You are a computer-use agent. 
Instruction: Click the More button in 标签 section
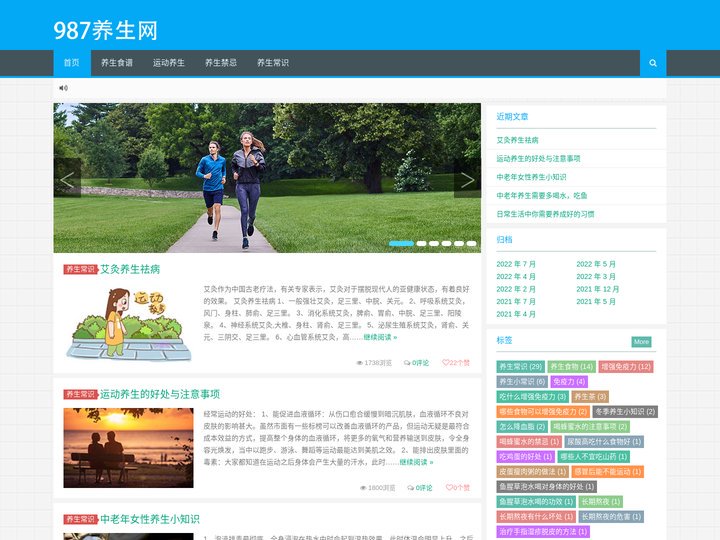(x=641, y=342)
